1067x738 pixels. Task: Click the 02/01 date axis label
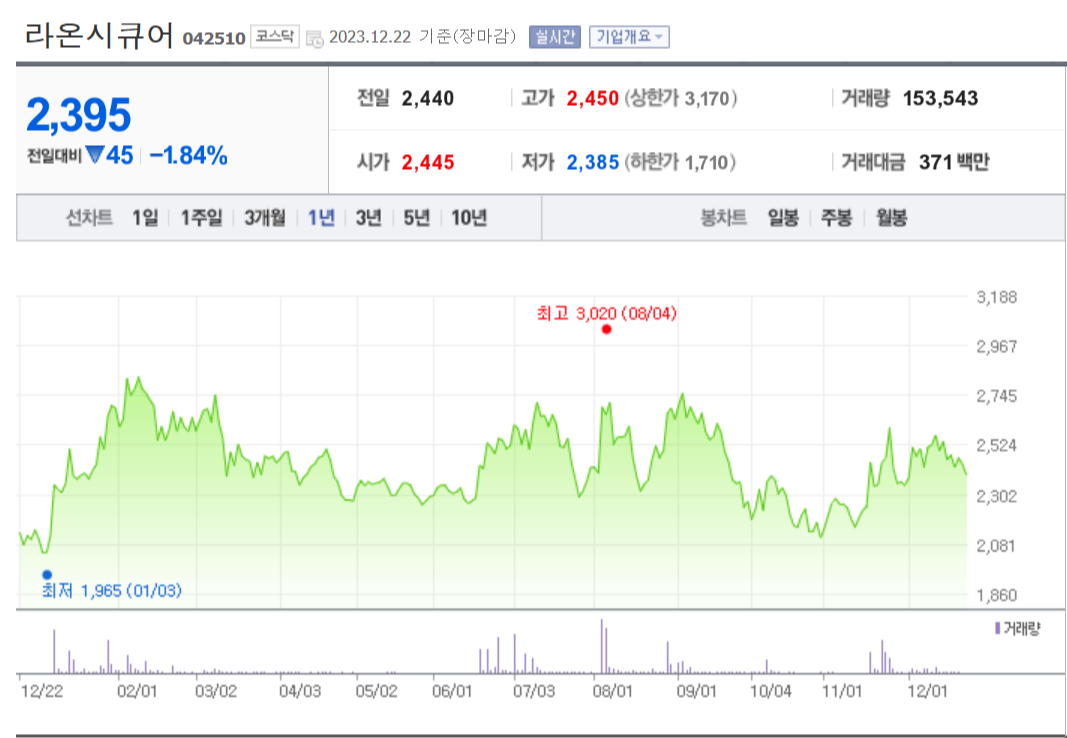point(137,692)
